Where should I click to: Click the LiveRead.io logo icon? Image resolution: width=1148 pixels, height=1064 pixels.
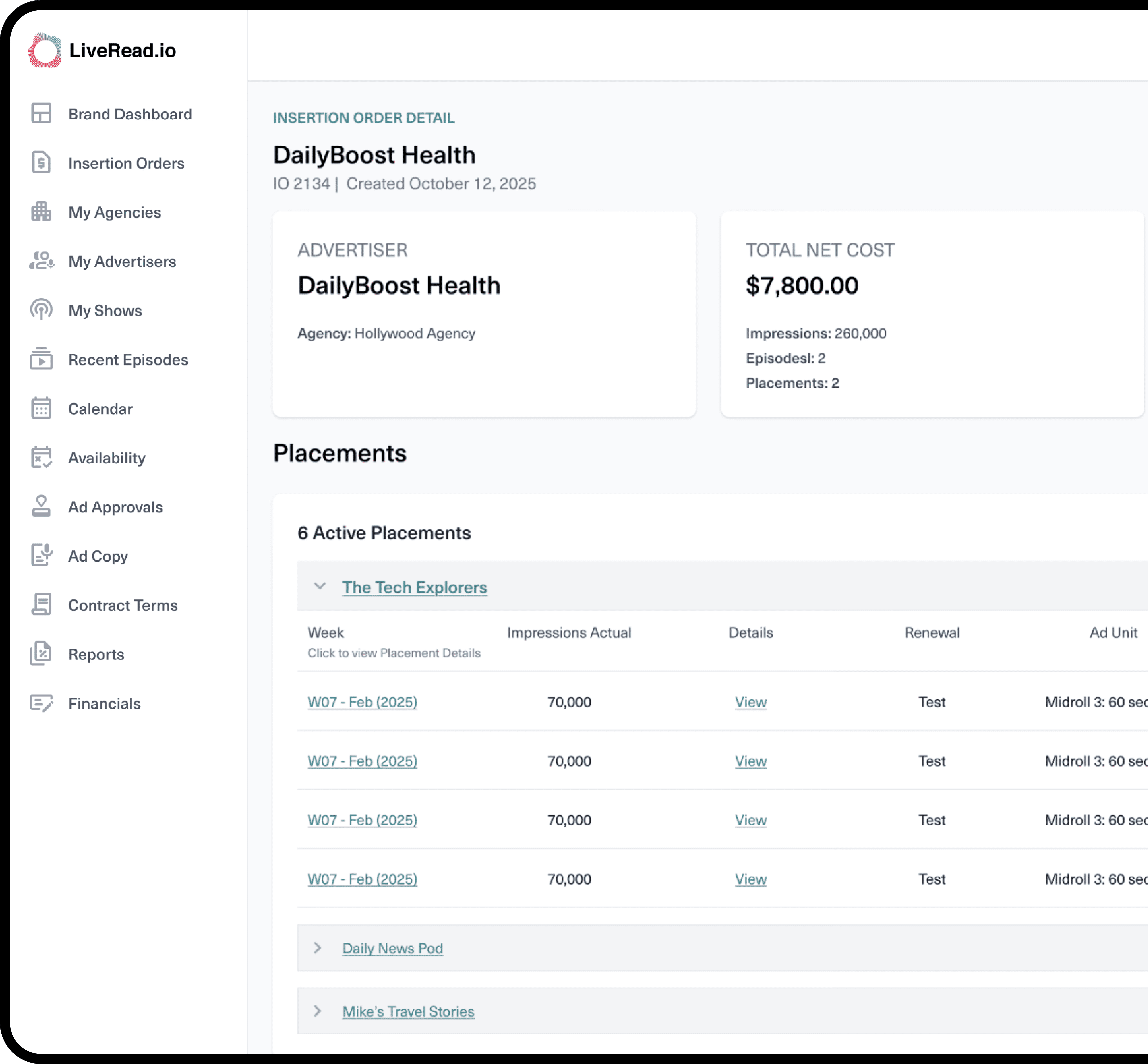tap(45, 51)
